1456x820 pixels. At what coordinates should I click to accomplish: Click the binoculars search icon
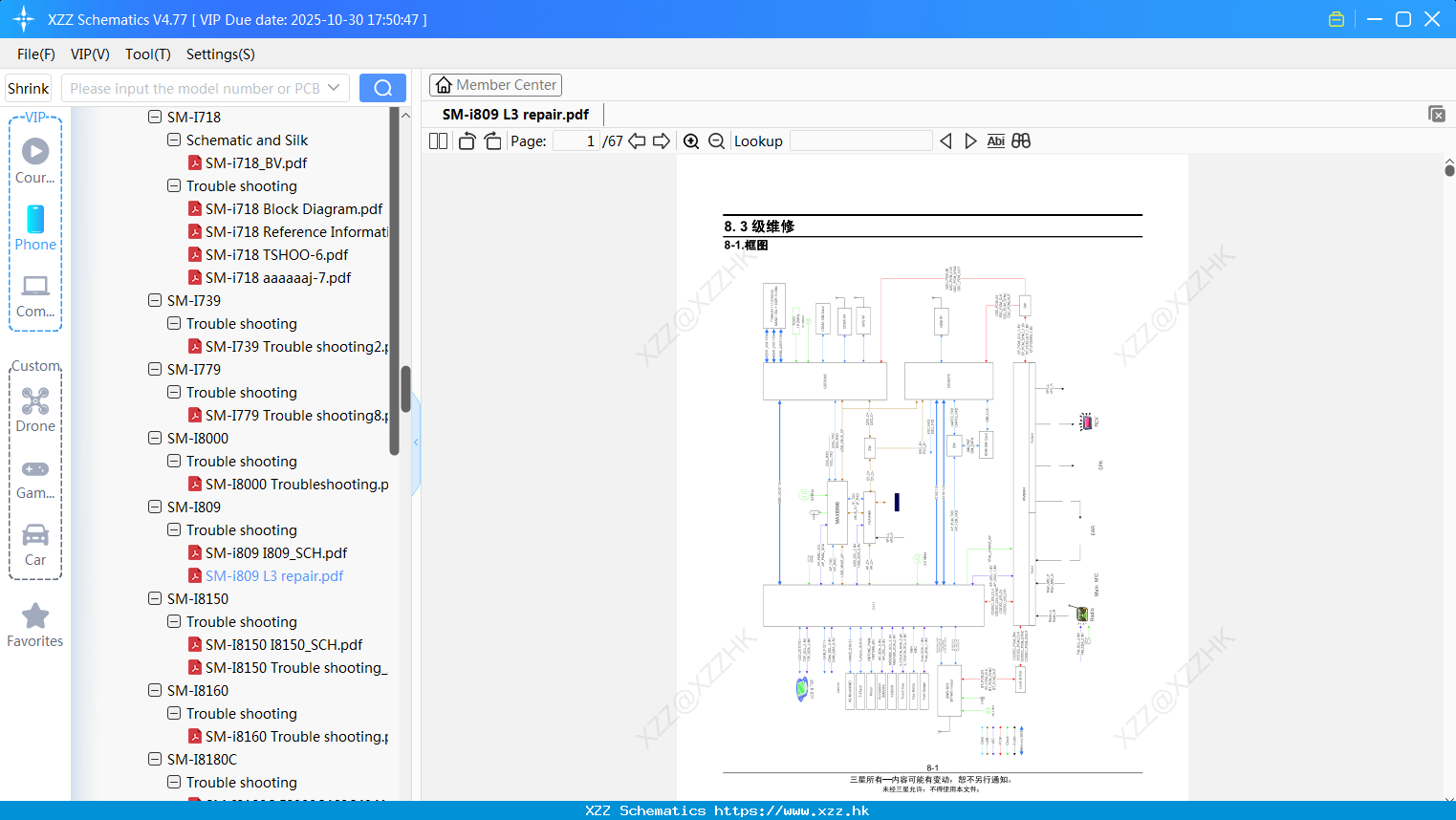(1021, 140)
